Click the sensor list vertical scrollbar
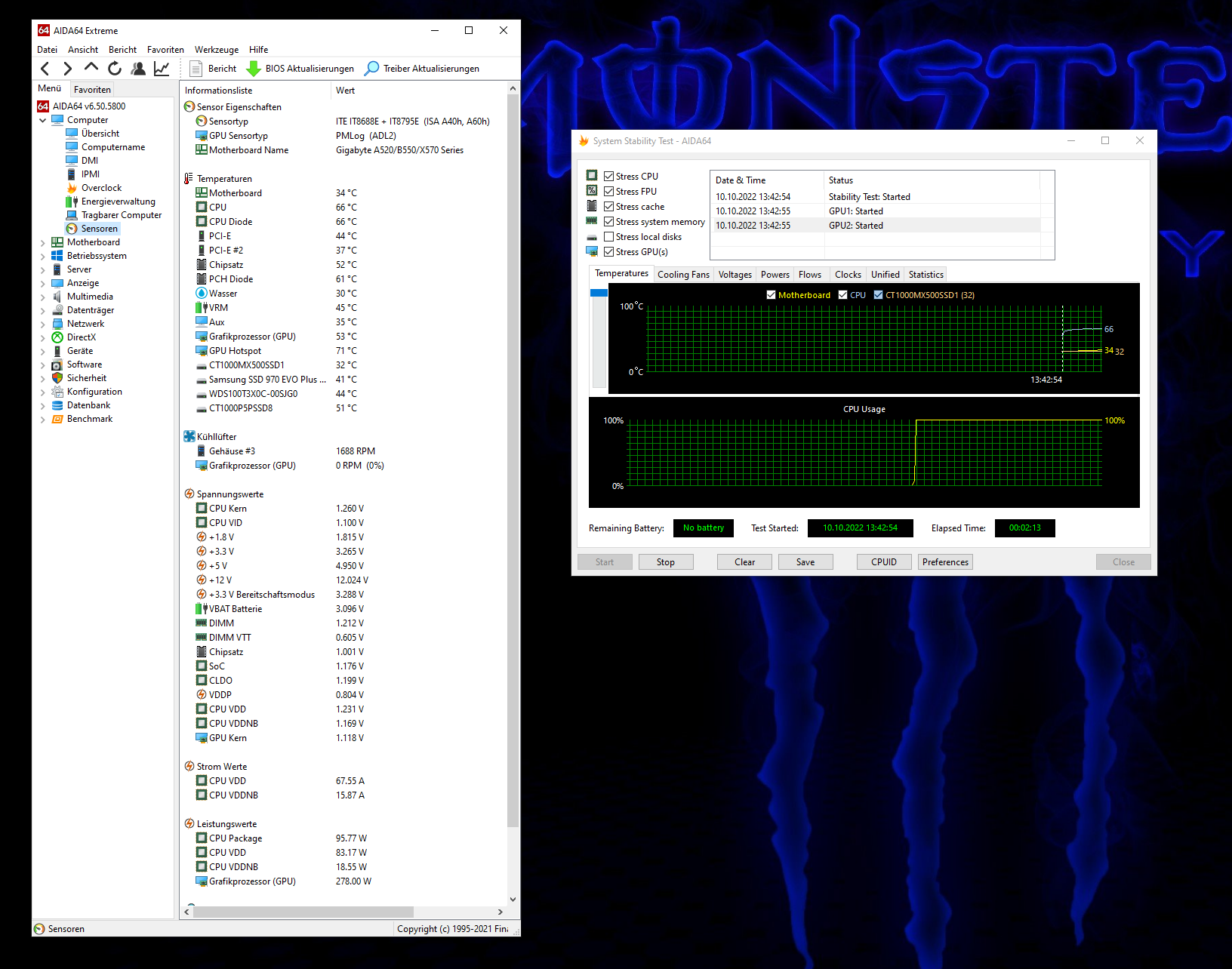The image size is (1232, 969). tap(513, 461)
